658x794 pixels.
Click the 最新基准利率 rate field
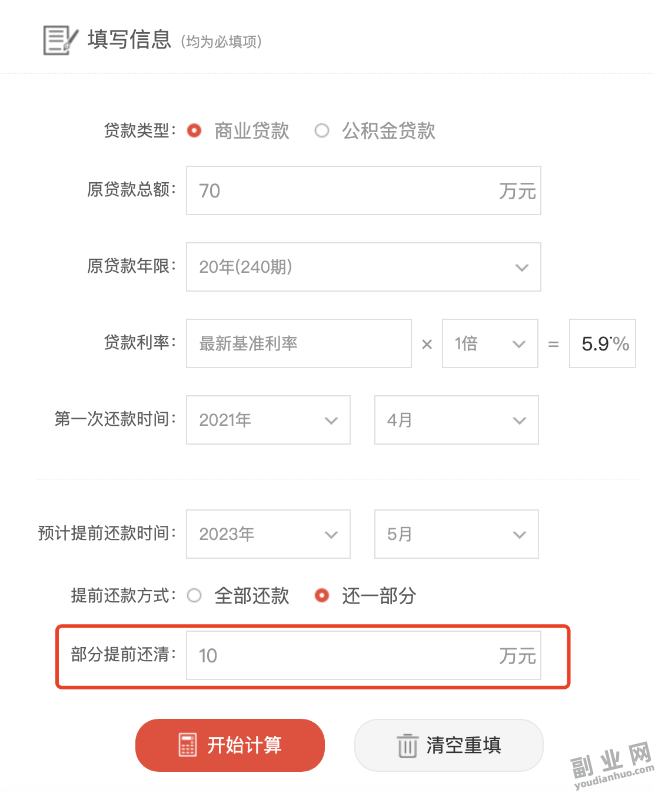299,344
